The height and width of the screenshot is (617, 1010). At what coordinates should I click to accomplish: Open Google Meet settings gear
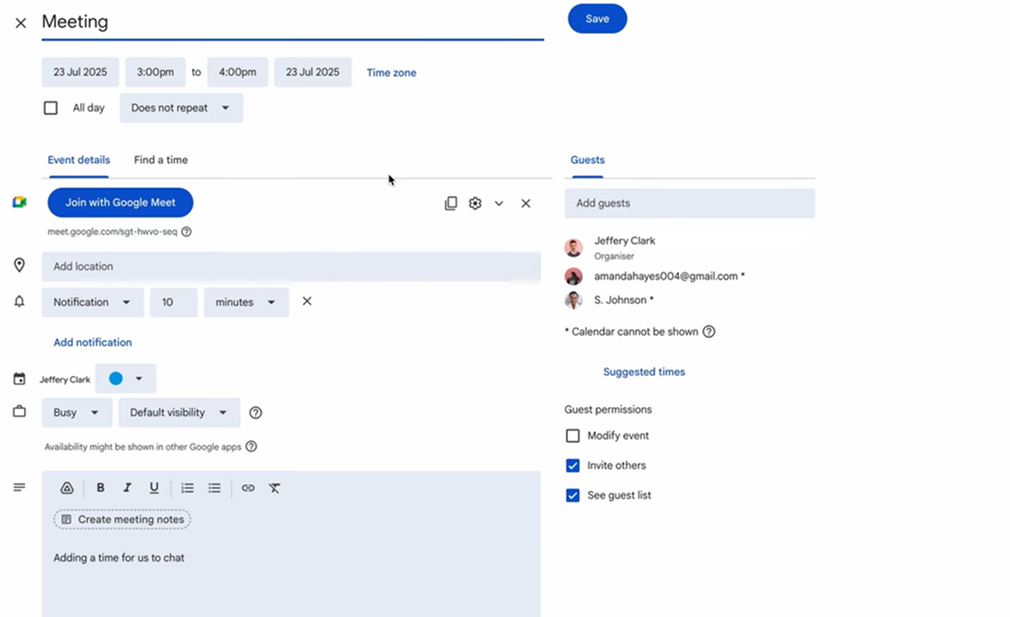pos(474,203)
